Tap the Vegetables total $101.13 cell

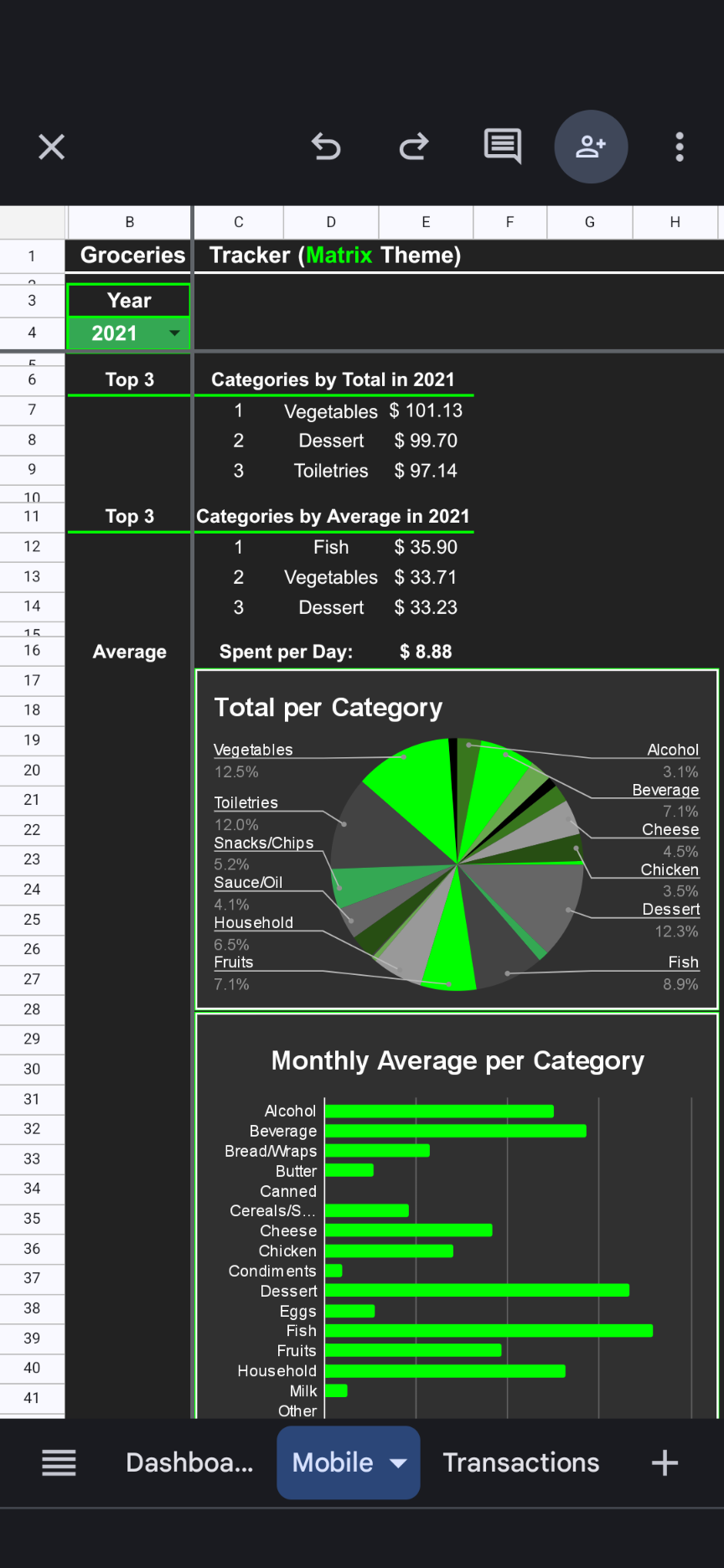(x=426, y=410)
